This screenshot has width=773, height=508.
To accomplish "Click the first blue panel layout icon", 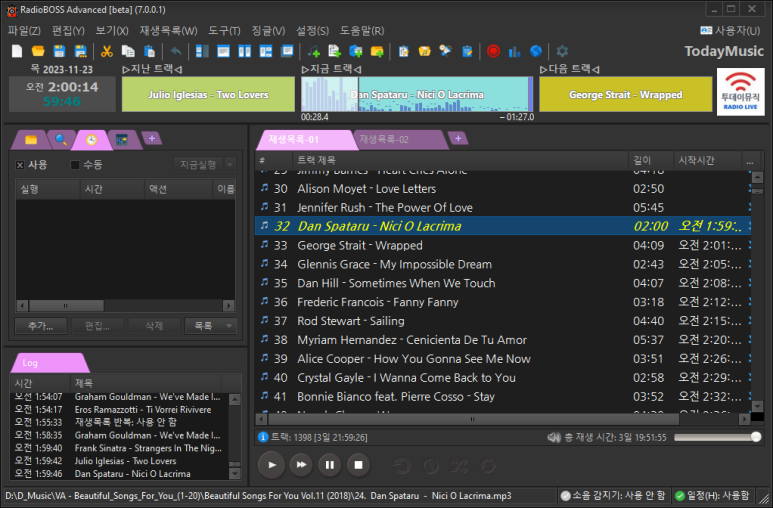I will 202,51.
